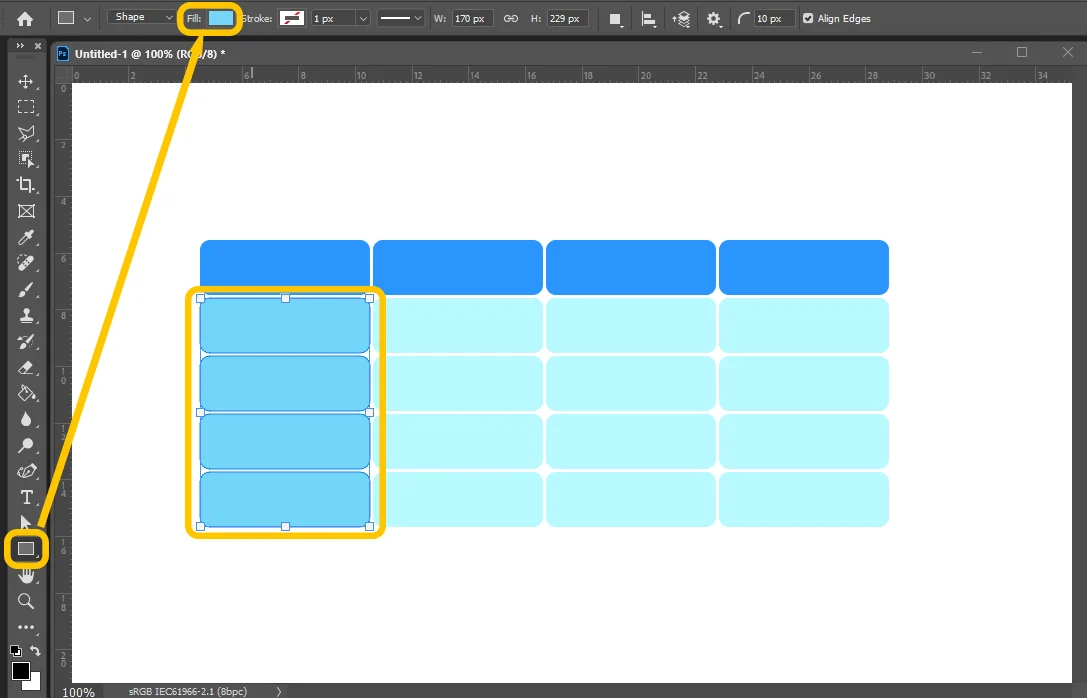Open the Edit Toolbar three-dots menu
Screen dimensions: 1087x698
click(26, 627)
